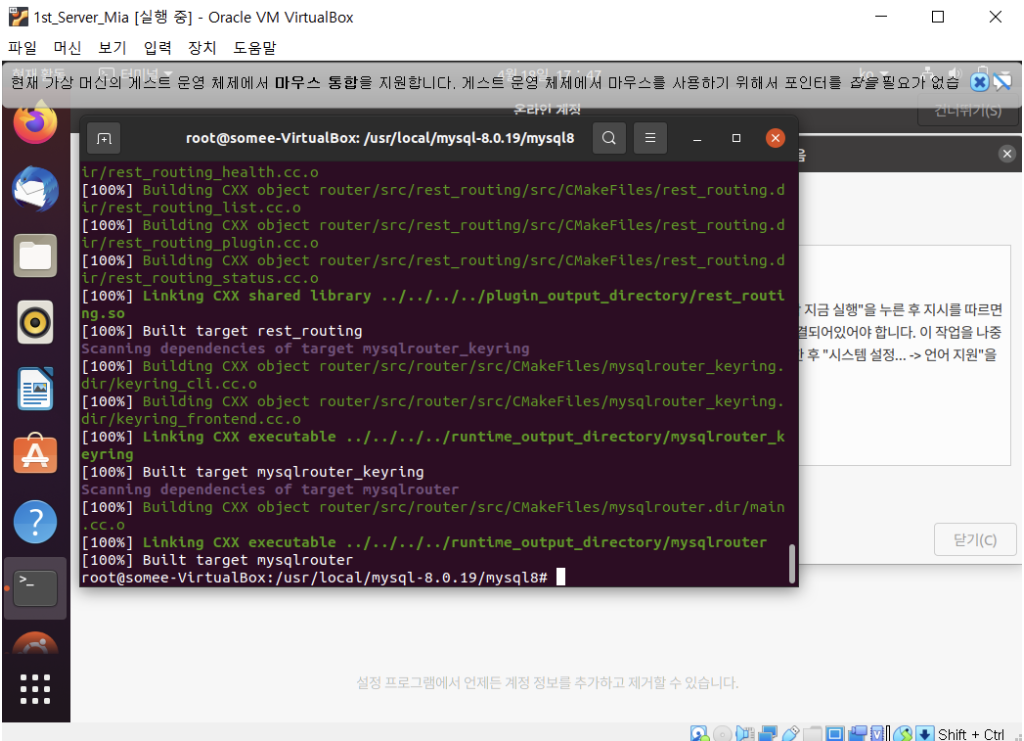The image size is (1024, 741).
Task: Close the terminal with the red X
Action: point(775,138)
